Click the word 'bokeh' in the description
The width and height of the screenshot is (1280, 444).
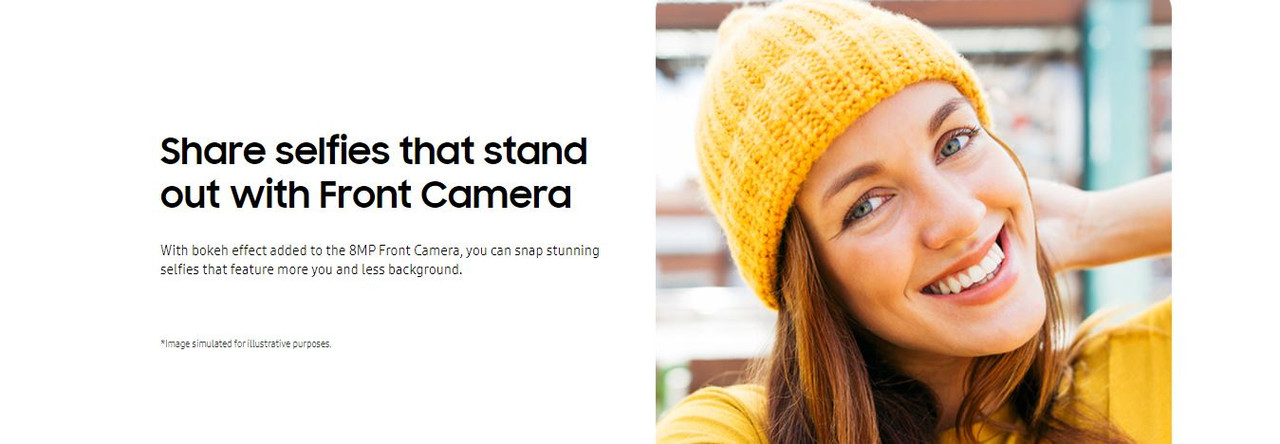point(208,251)
